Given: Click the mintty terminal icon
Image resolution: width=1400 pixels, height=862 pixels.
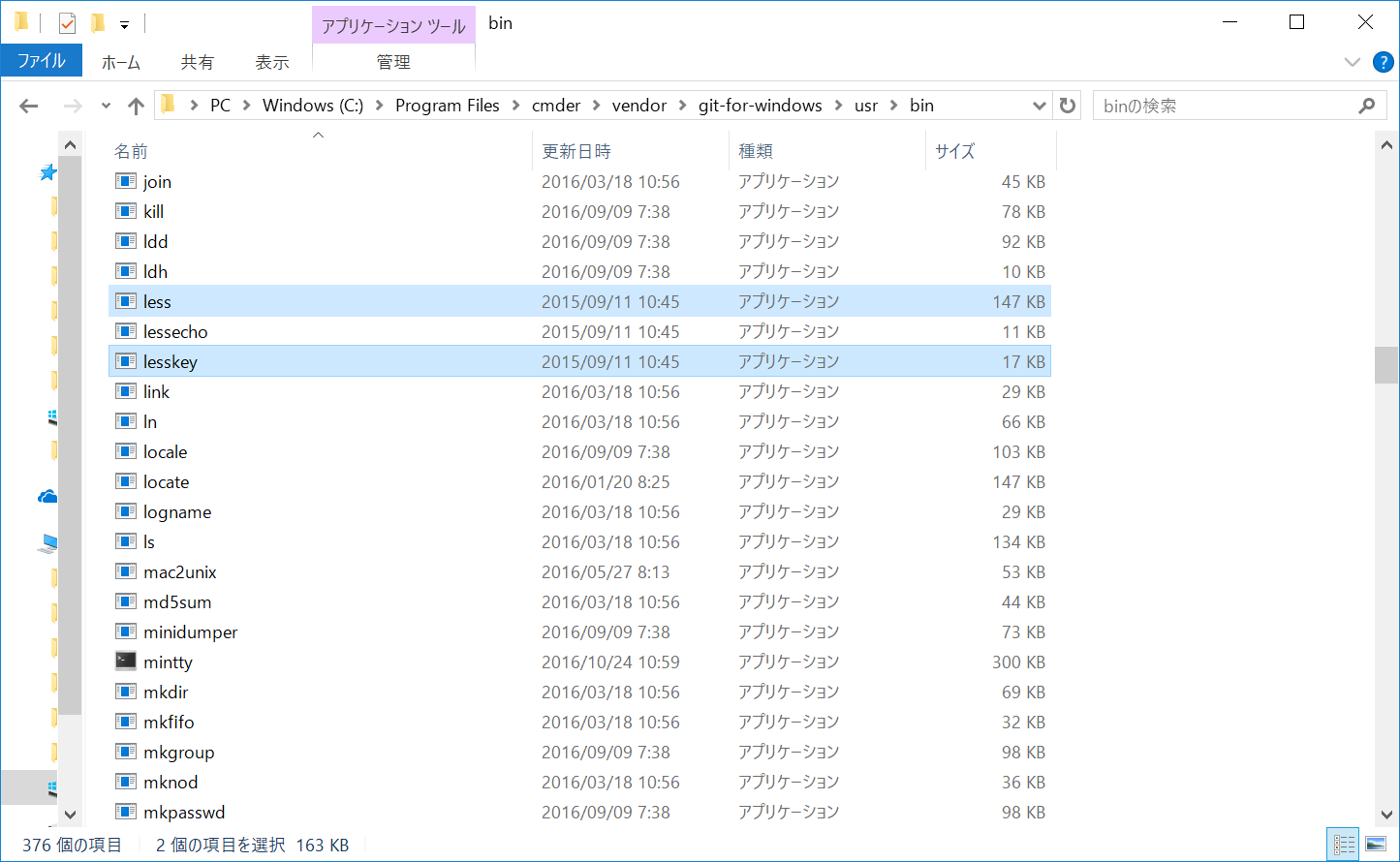Looking at the screenshot, I should pos(126,662).
